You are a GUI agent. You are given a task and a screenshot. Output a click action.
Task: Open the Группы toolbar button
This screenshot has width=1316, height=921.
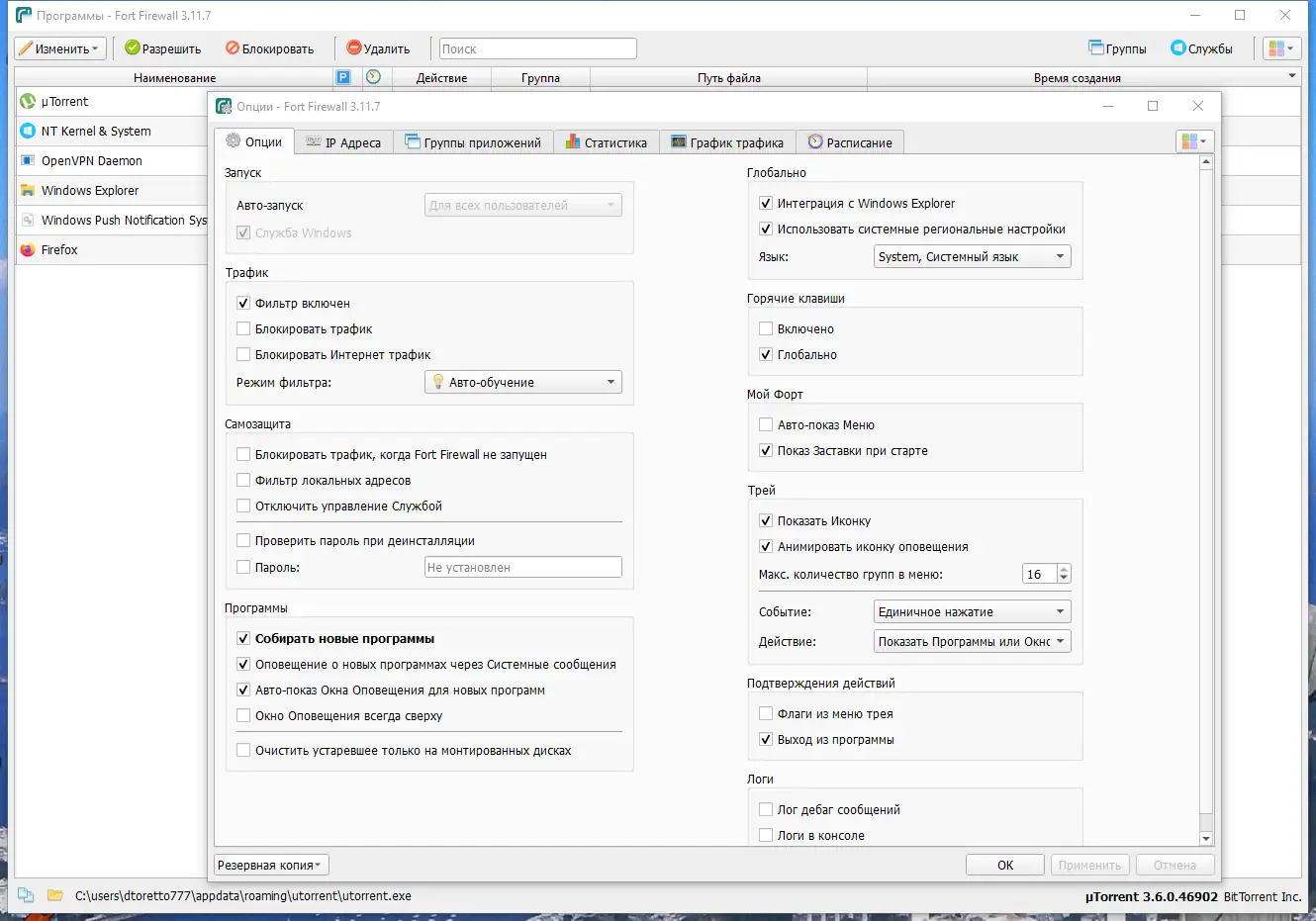1117,48
